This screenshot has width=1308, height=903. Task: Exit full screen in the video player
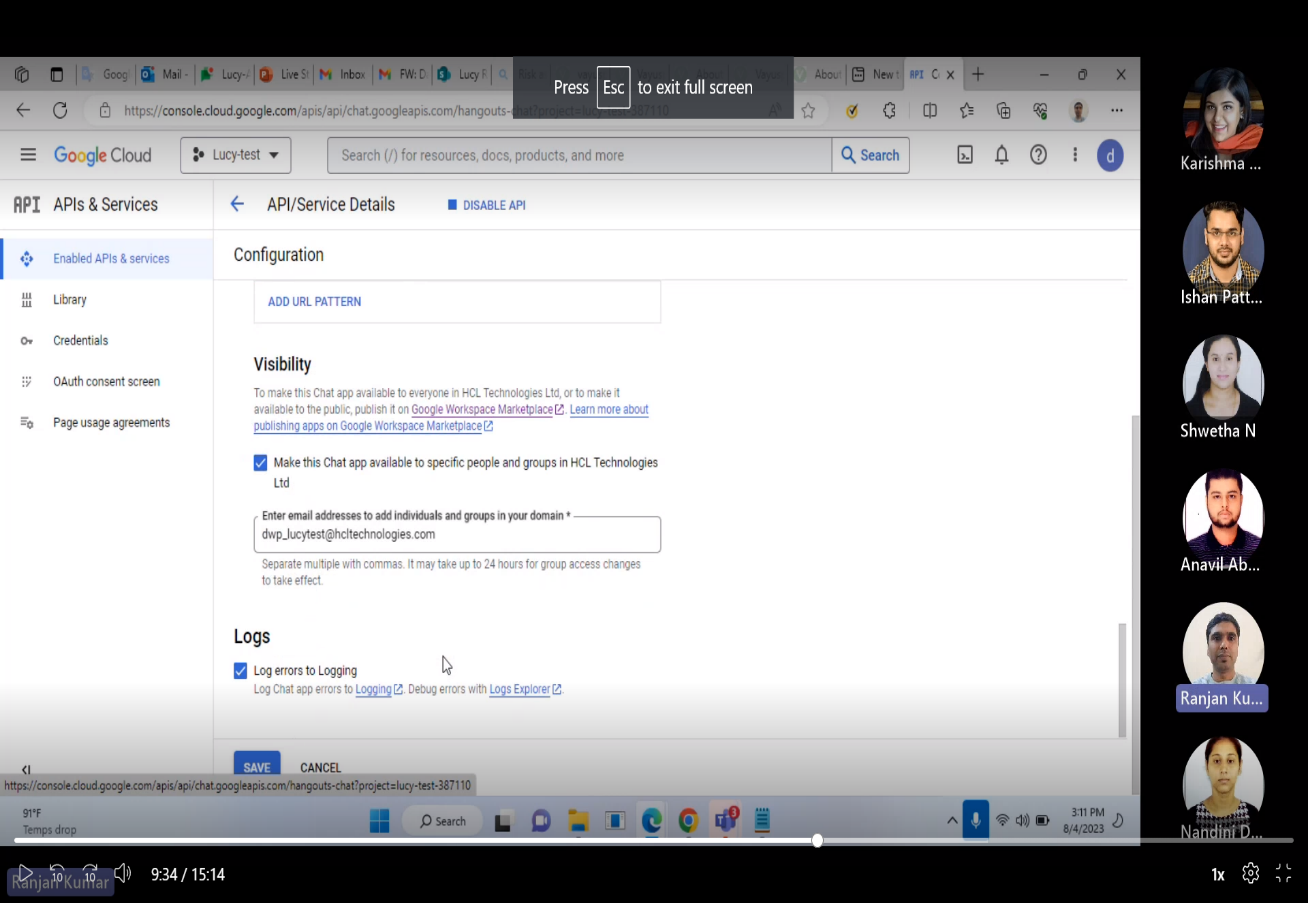pyautogui.click(x=1284, y=874)
